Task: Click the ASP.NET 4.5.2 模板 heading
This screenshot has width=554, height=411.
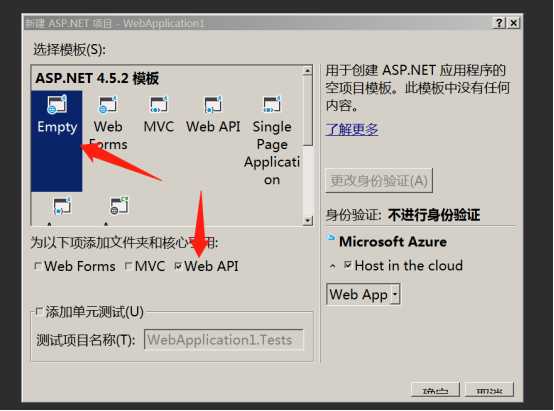Action: [97, 78]
